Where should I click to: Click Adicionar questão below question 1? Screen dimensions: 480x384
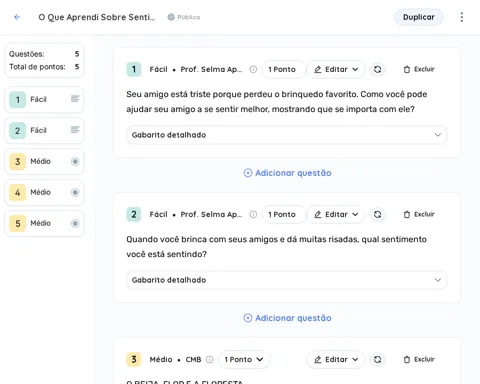click(287, 173)
